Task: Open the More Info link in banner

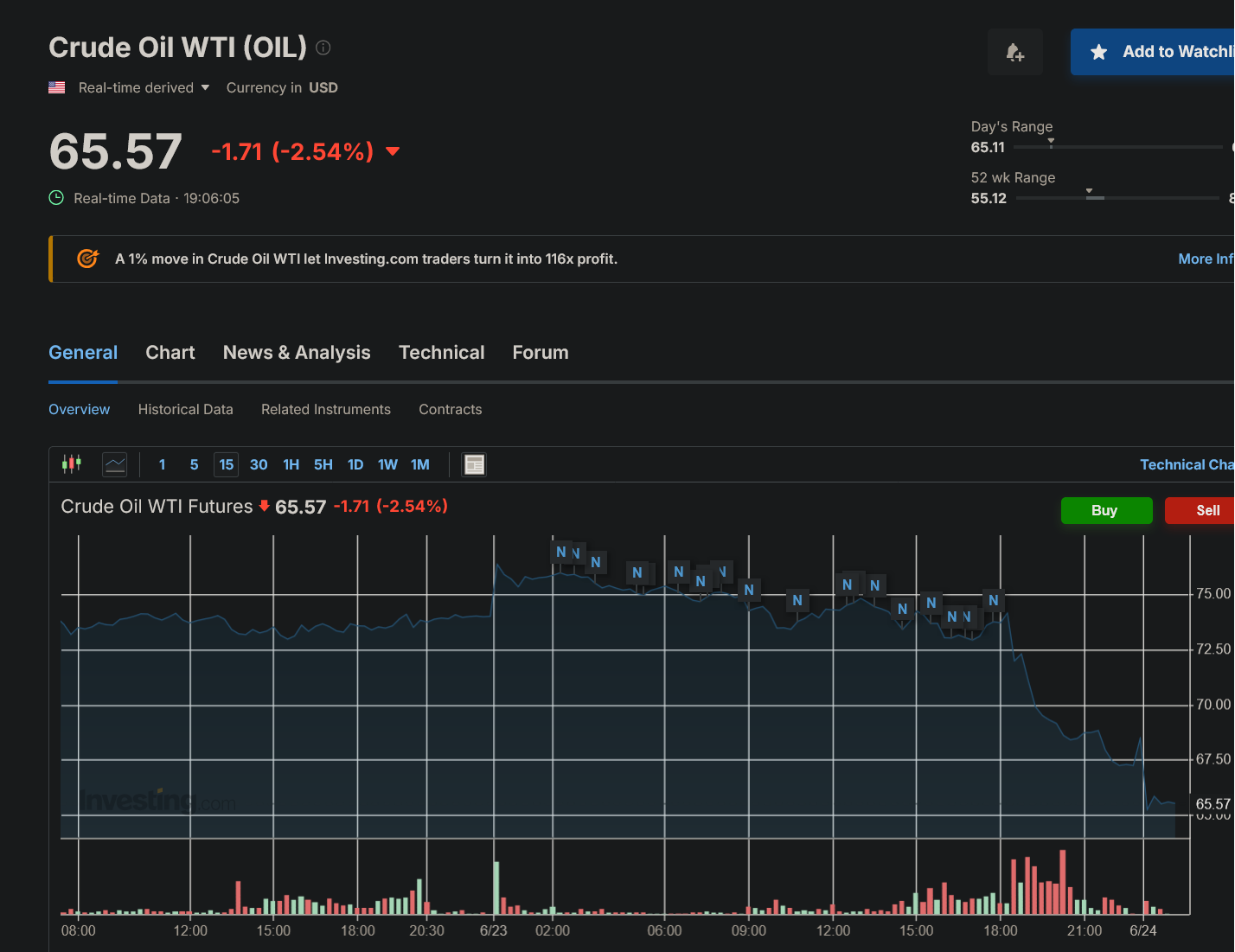Action: click(x=1206, y=259)
